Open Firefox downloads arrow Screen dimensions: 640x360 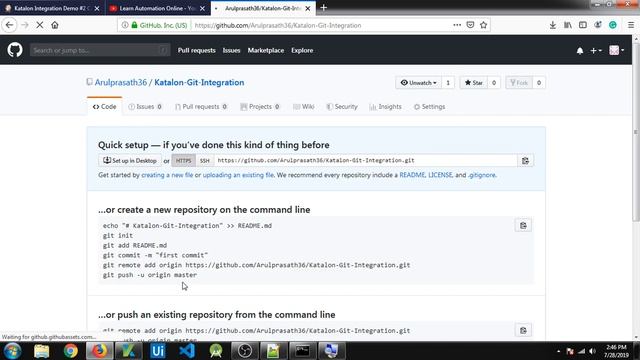(553, 25)
